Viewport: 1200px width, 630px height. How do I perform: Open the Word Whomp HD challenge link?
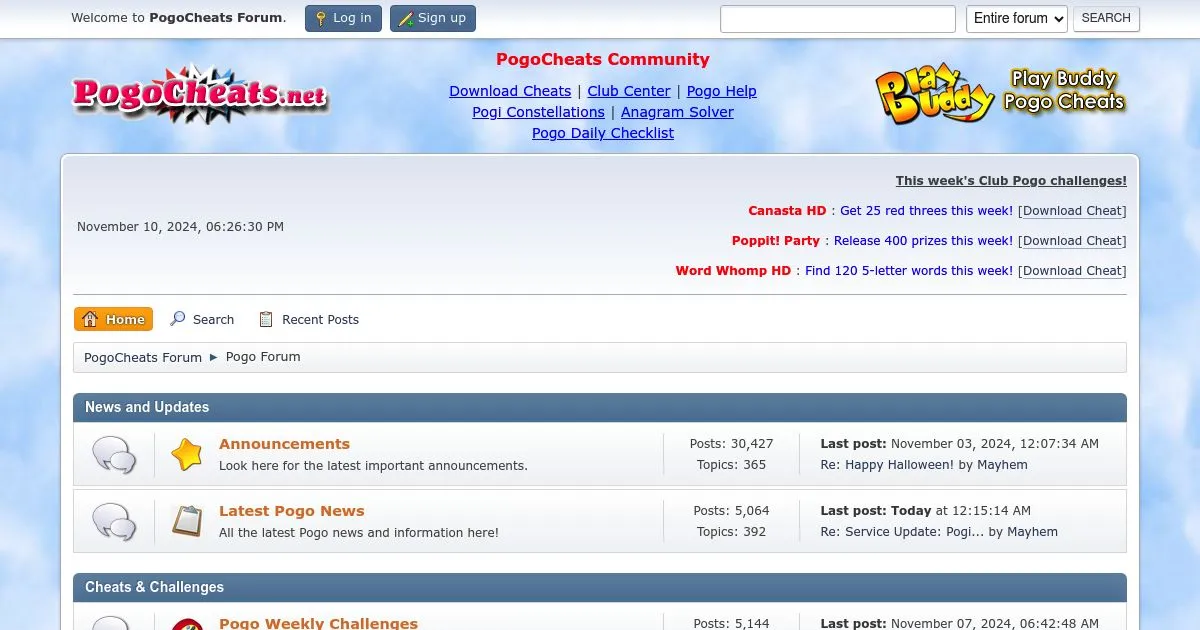[733, 271]
